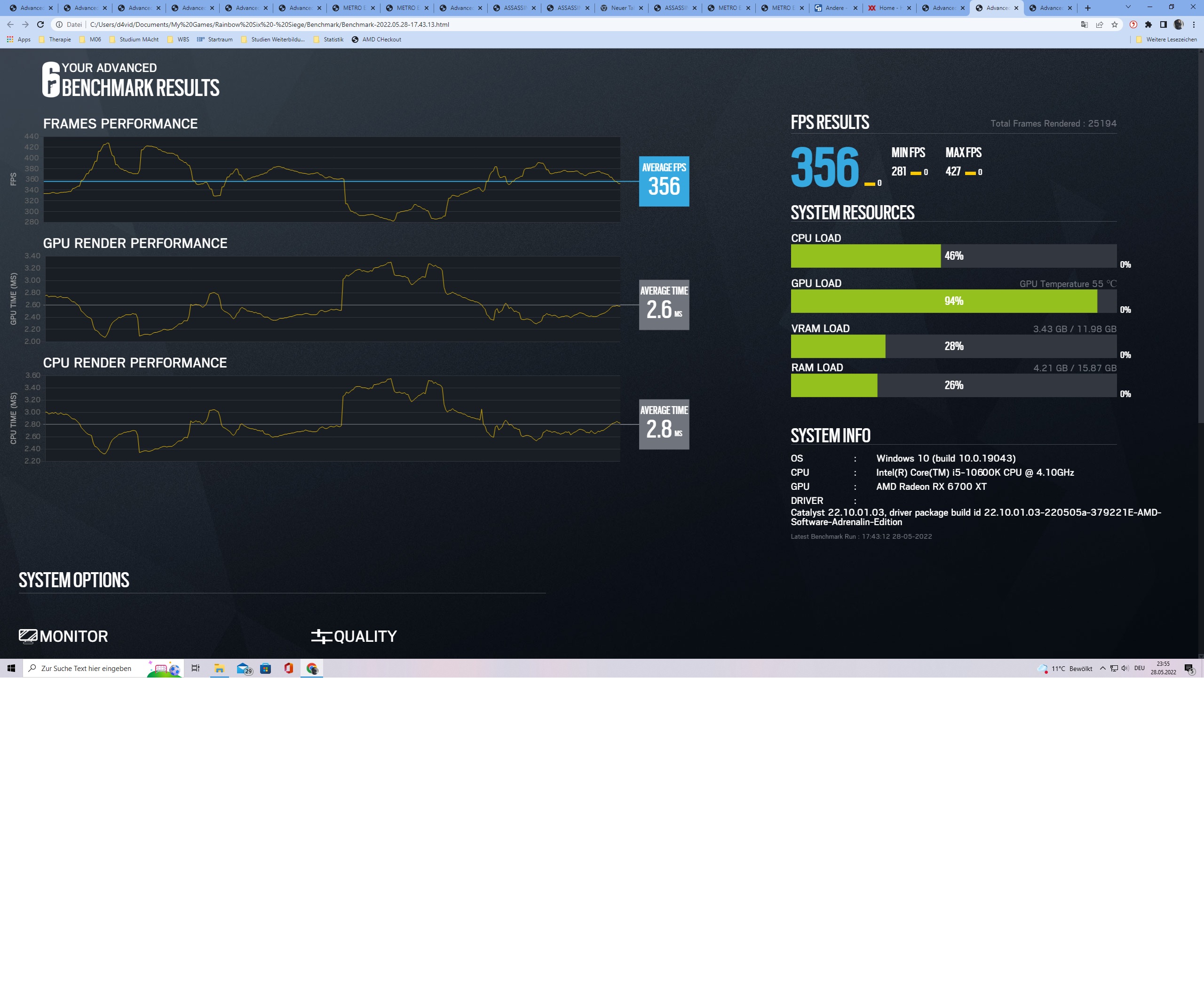The image size is (1204, 990).
Task: Click the Mail taskbar icon with badge
Action: [244, 668]
